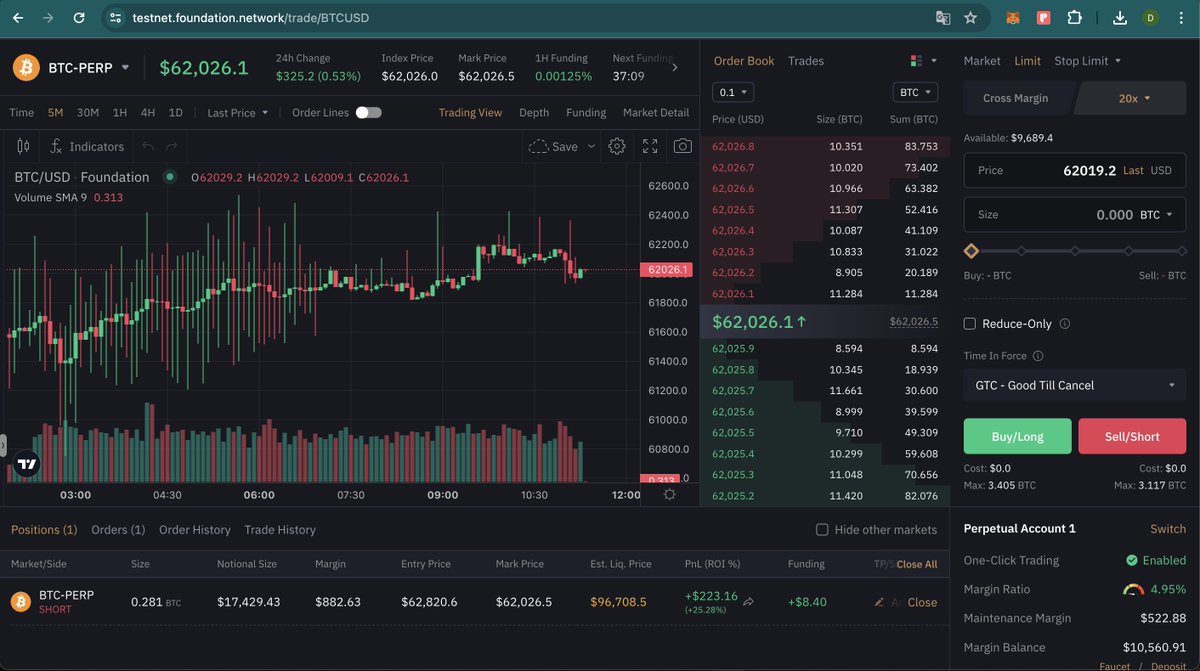Select the 30M timeframe

[88, 113]
